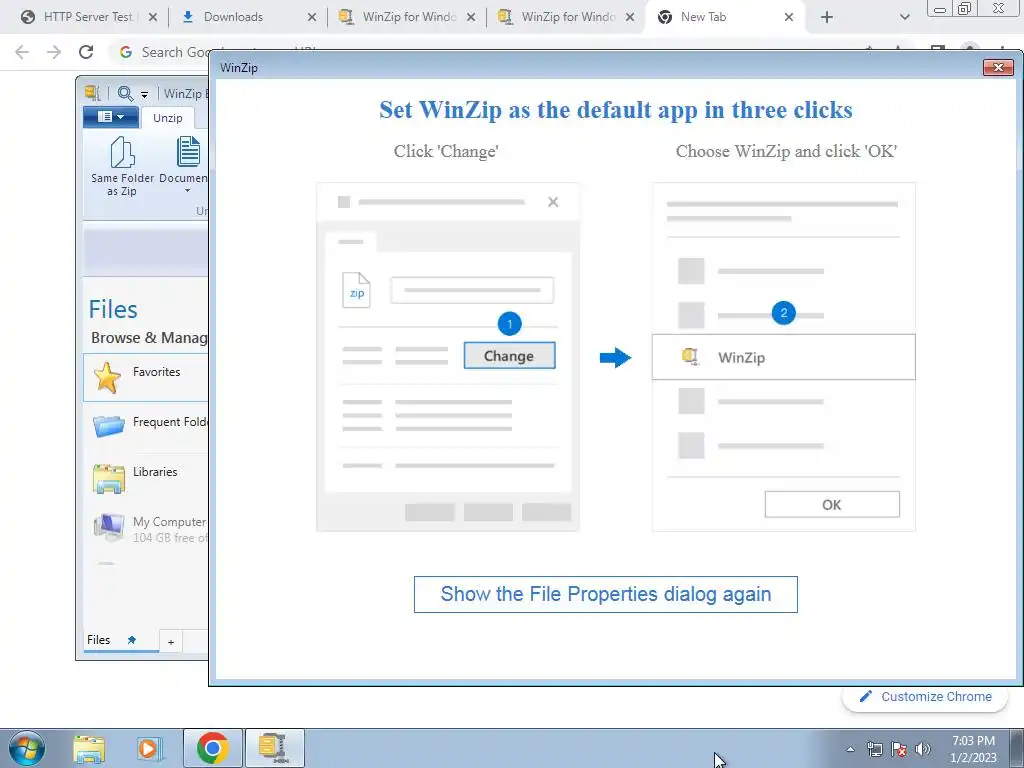Add a new tab with the plus button in WinZip
This screenshot has width=1024, height=768.
pos(171,642)
